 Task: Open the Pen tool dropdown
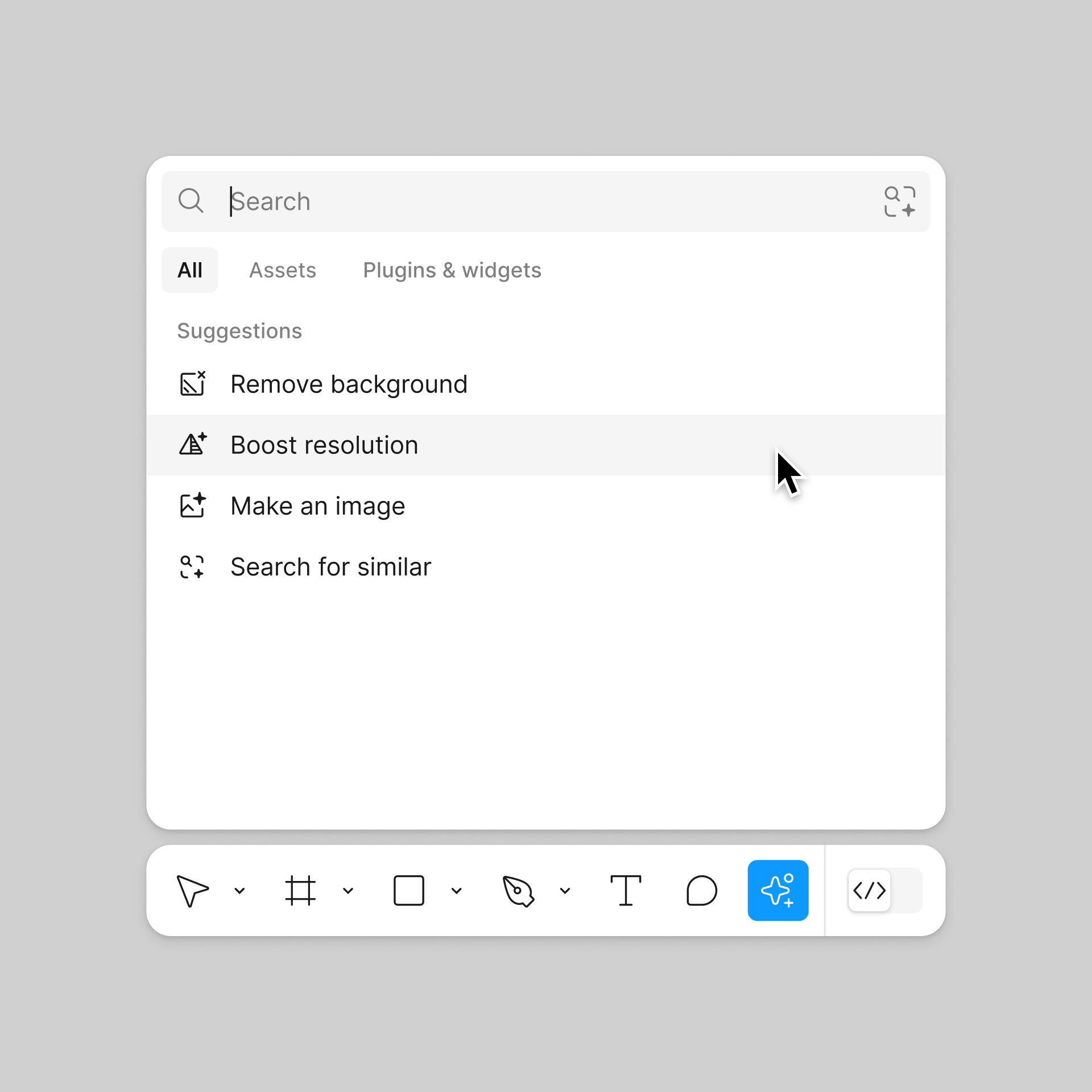pos(565,890)
